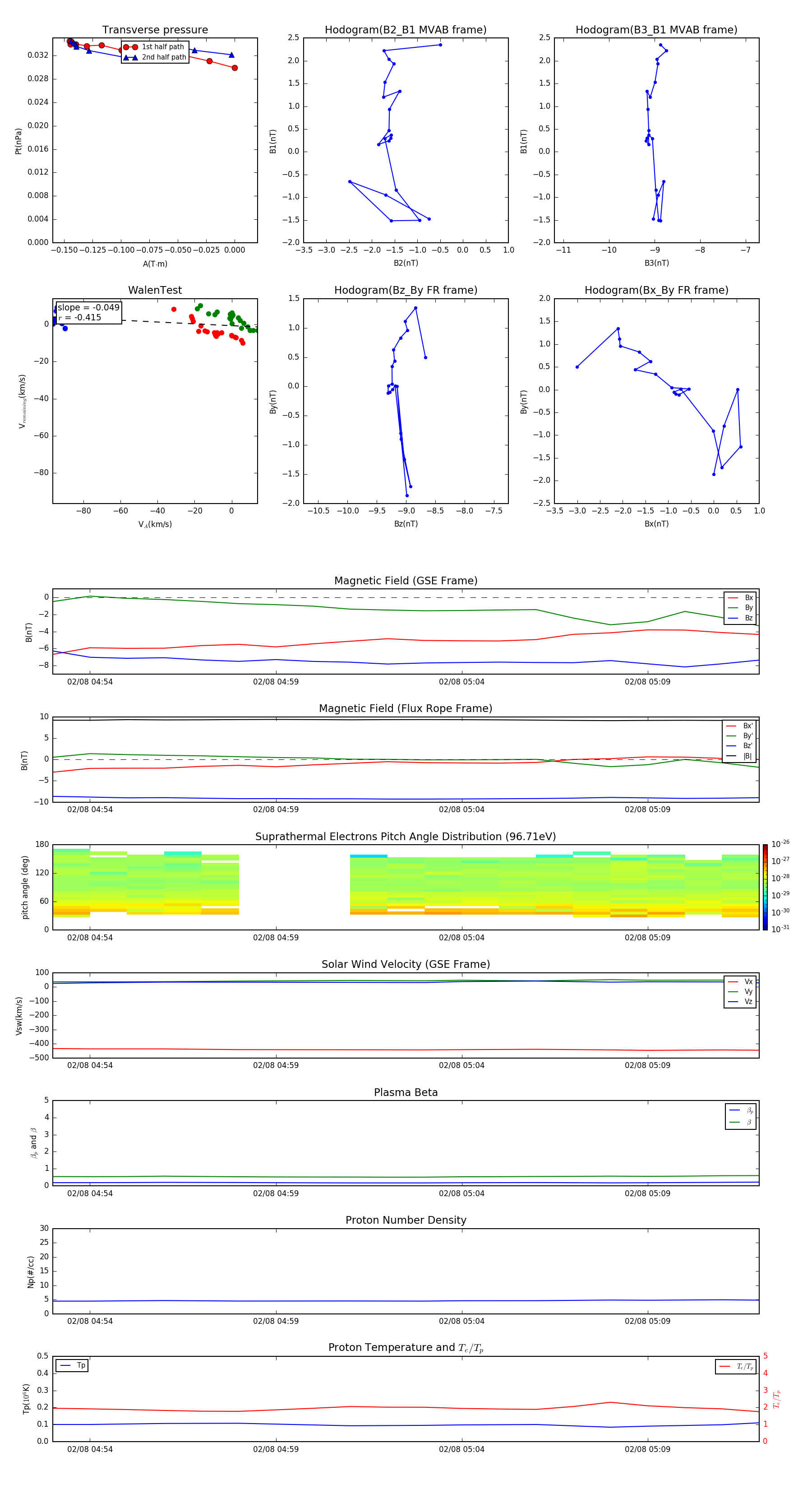Click 'Bz' in GSE magnetic field legend
This screenshot has width=812, height=1489.
(741, 619)
